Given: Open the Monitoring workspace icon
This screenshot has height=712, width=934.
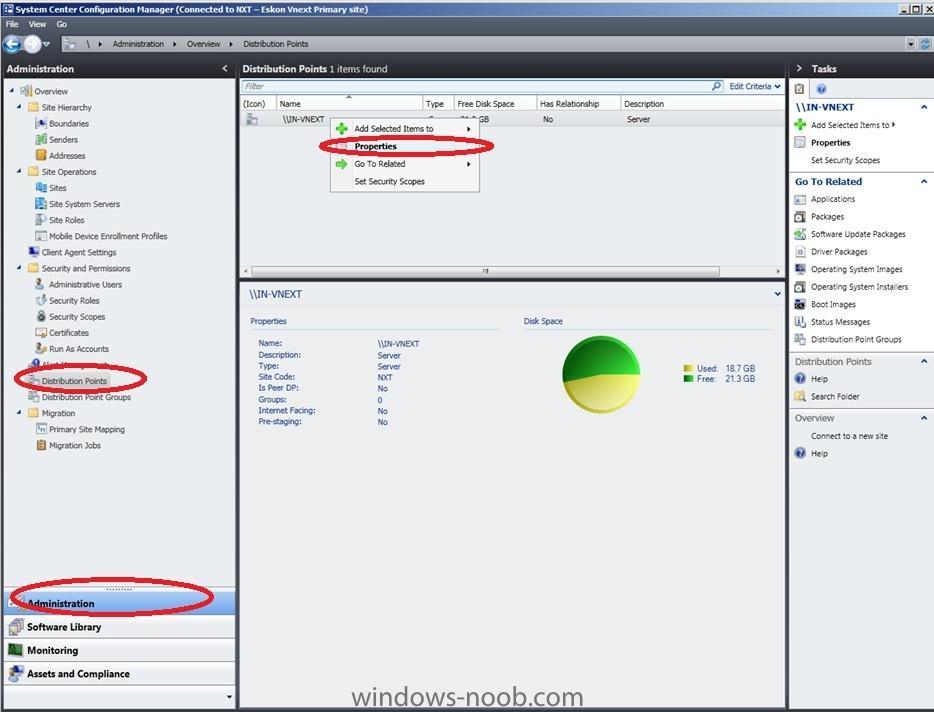Looking at the screenshot, I should tap(16, 650).
